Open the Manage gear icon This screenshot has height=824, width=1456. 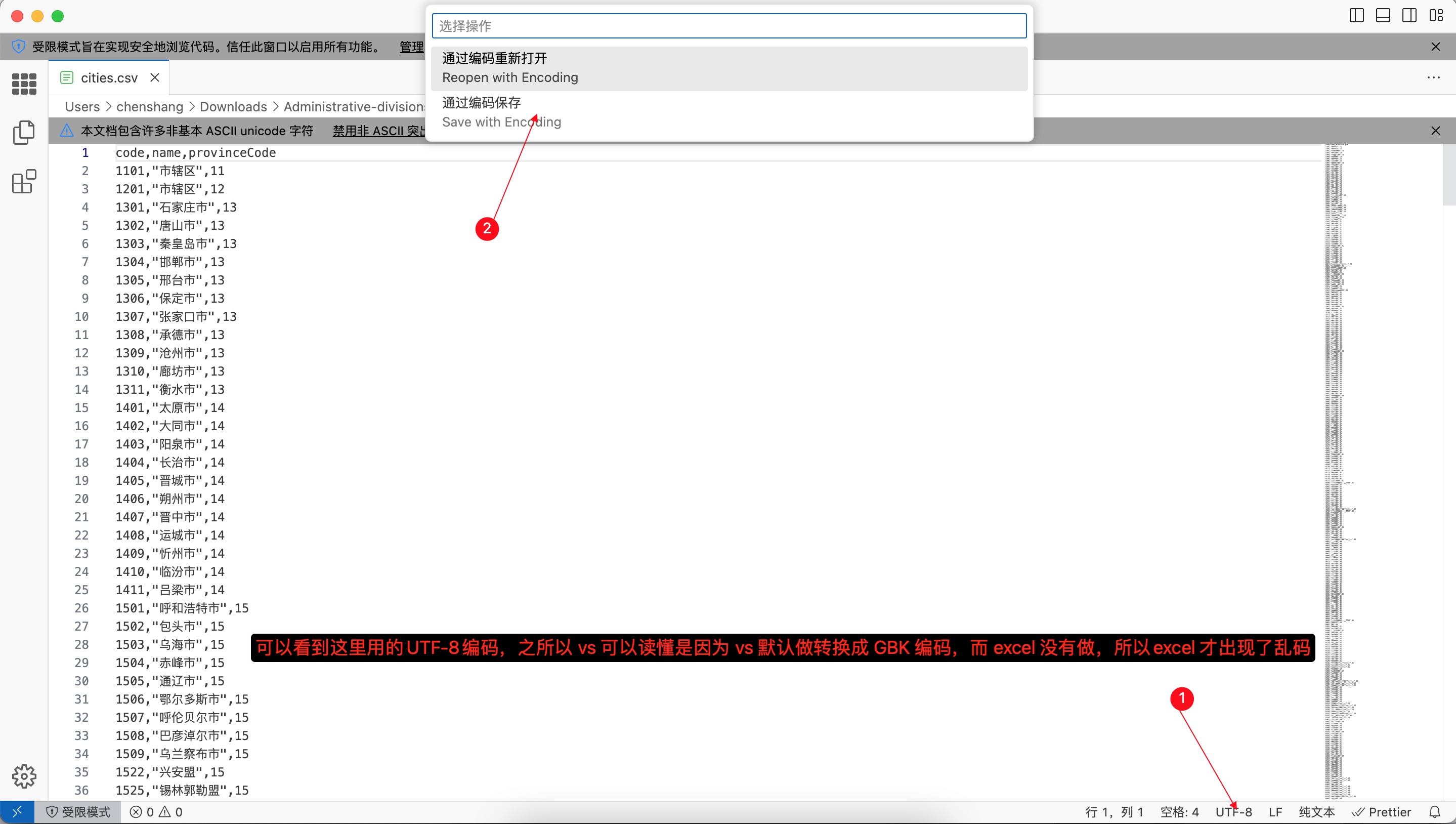[24, 776]
